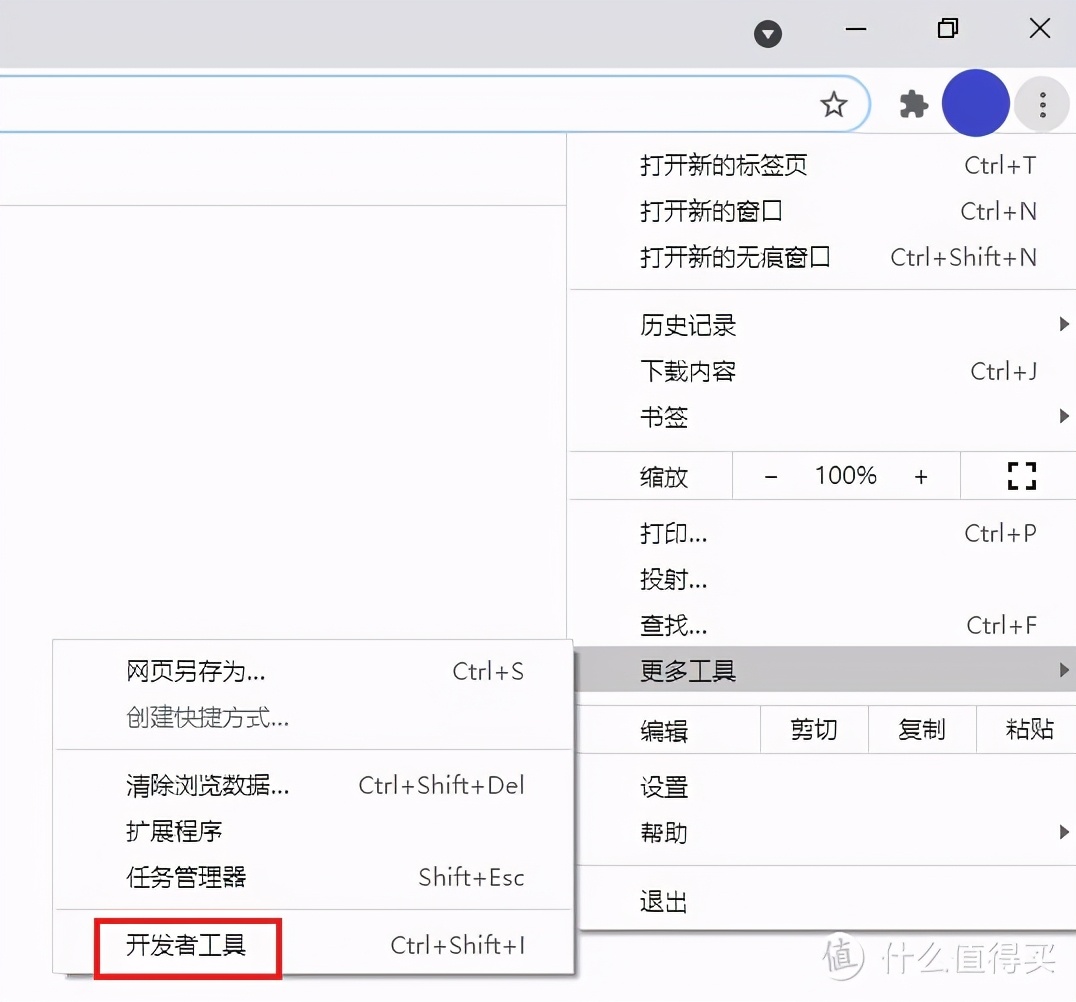The image size is (1076, 1002).
Task: Open the Extensions puzzle icon
Action: (x=913, y=103)
